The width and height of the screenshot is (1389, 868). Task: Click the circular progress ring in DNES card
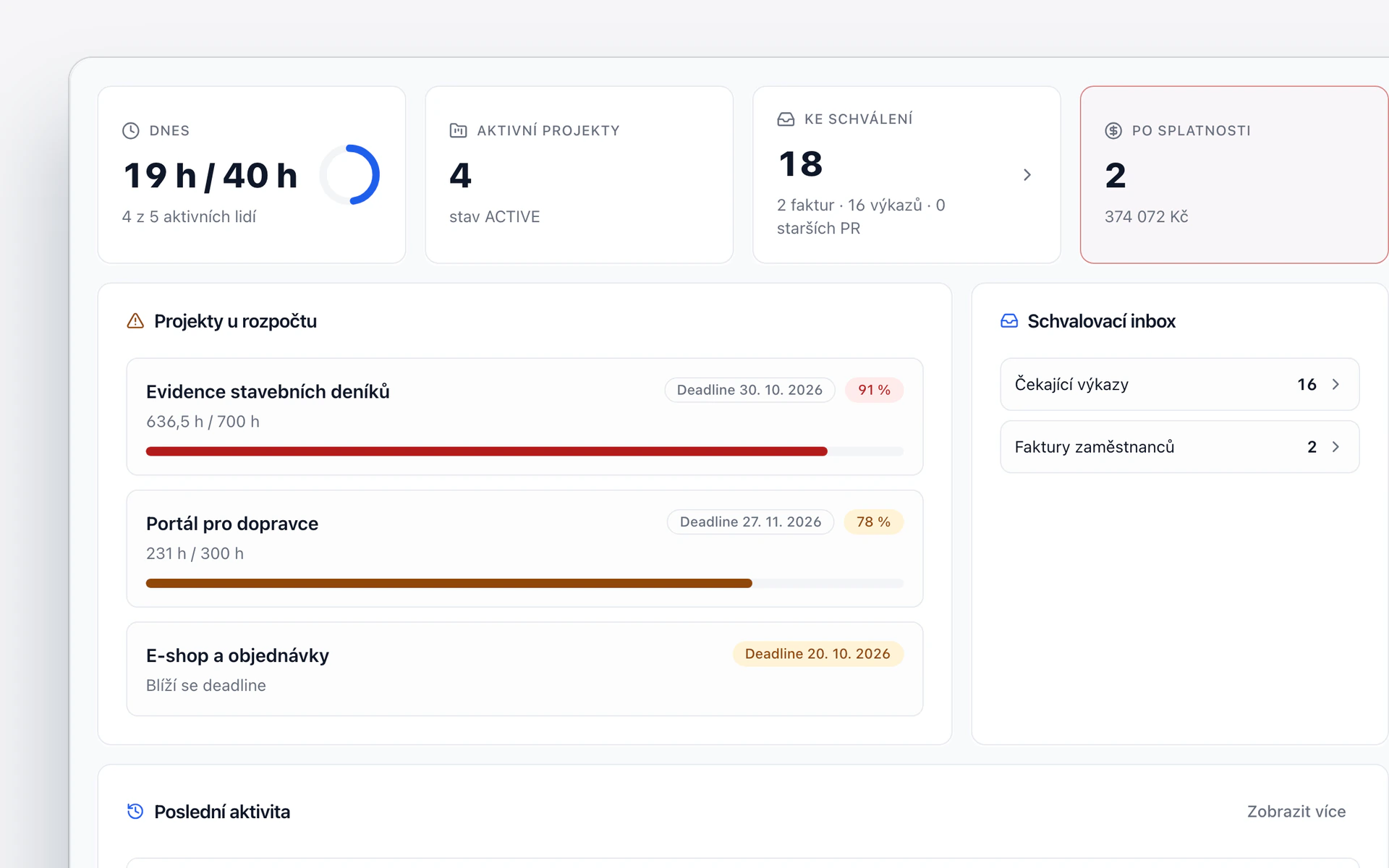point(350,174)
